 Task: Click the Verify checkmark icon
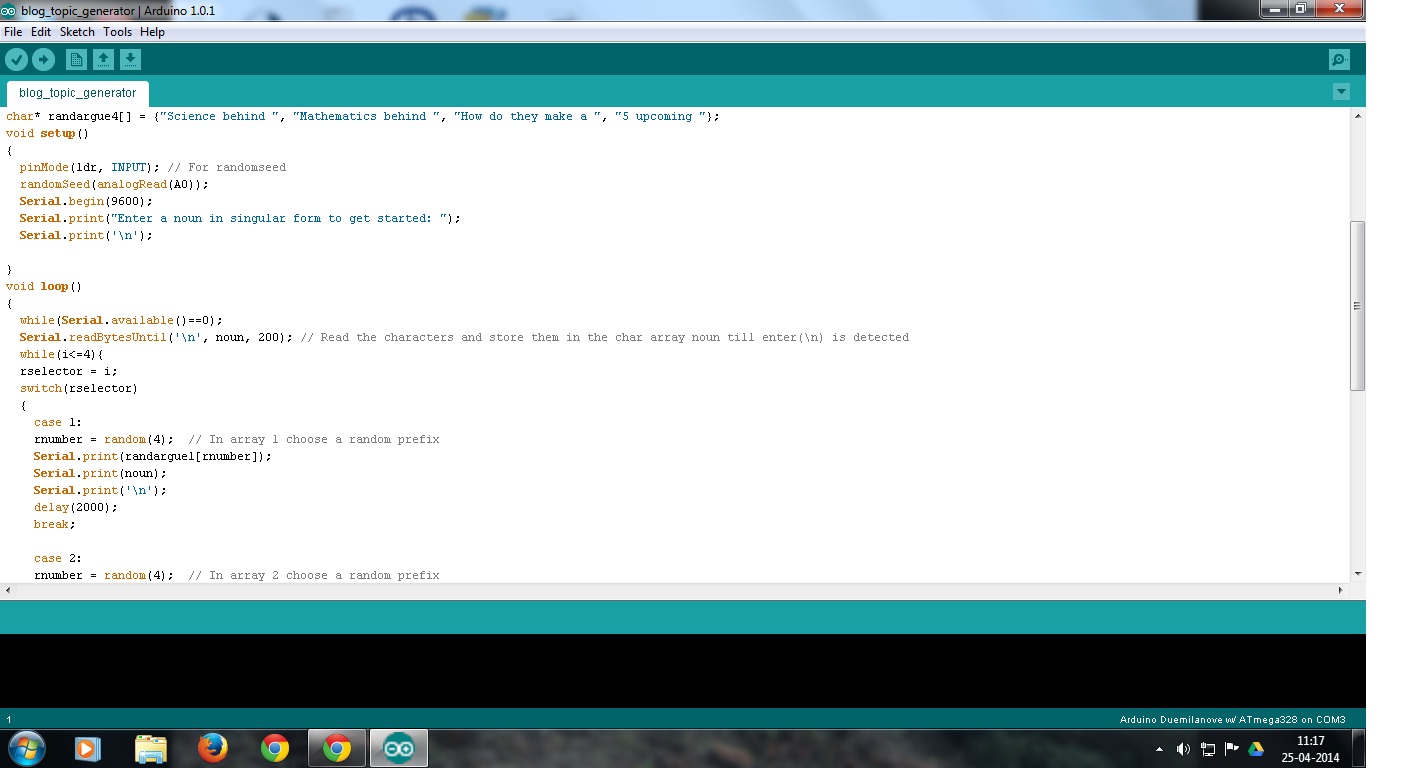tap(16, 59)
